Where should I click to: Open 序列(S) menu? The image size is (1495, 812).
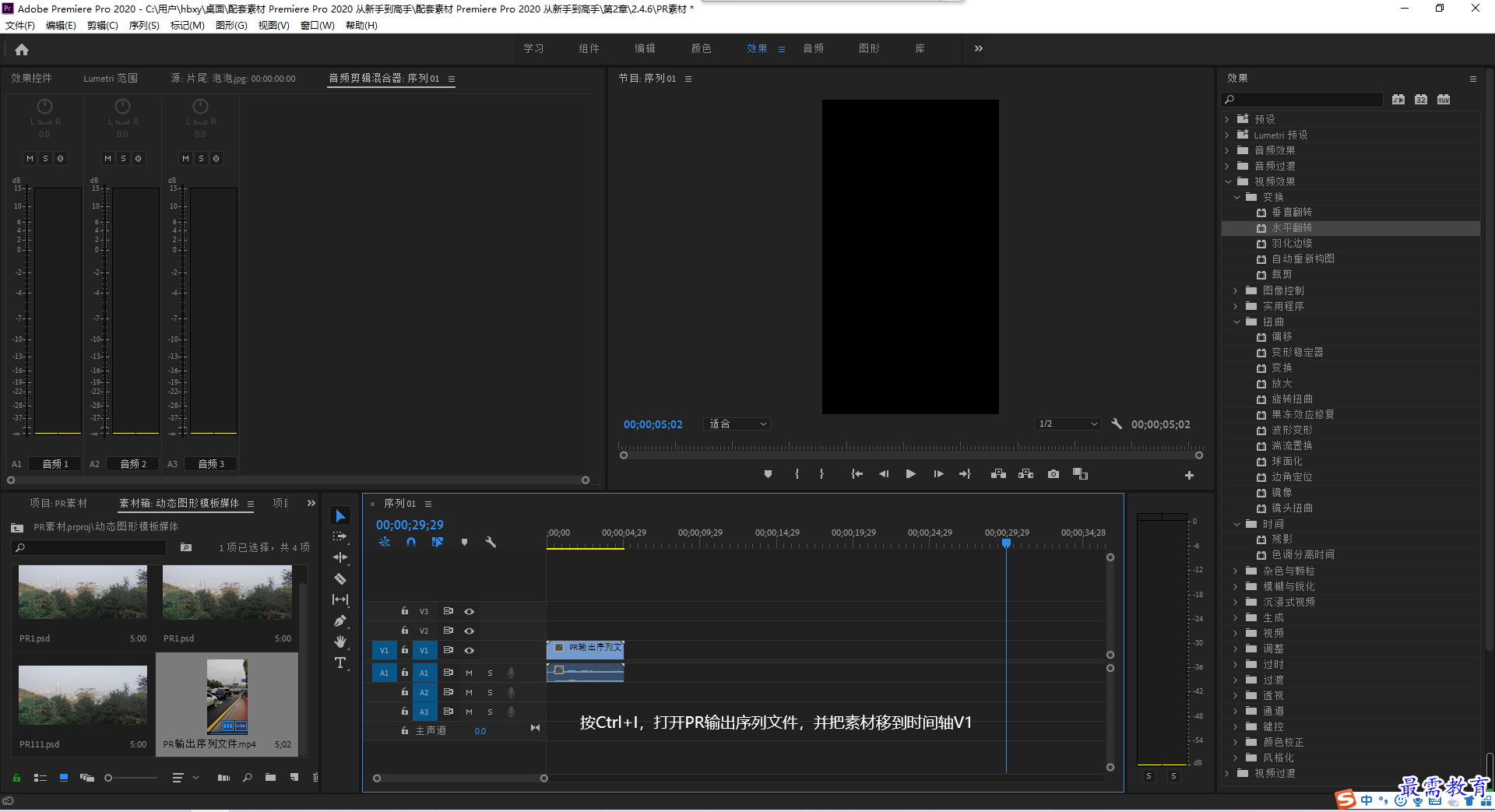click(144, 26)
